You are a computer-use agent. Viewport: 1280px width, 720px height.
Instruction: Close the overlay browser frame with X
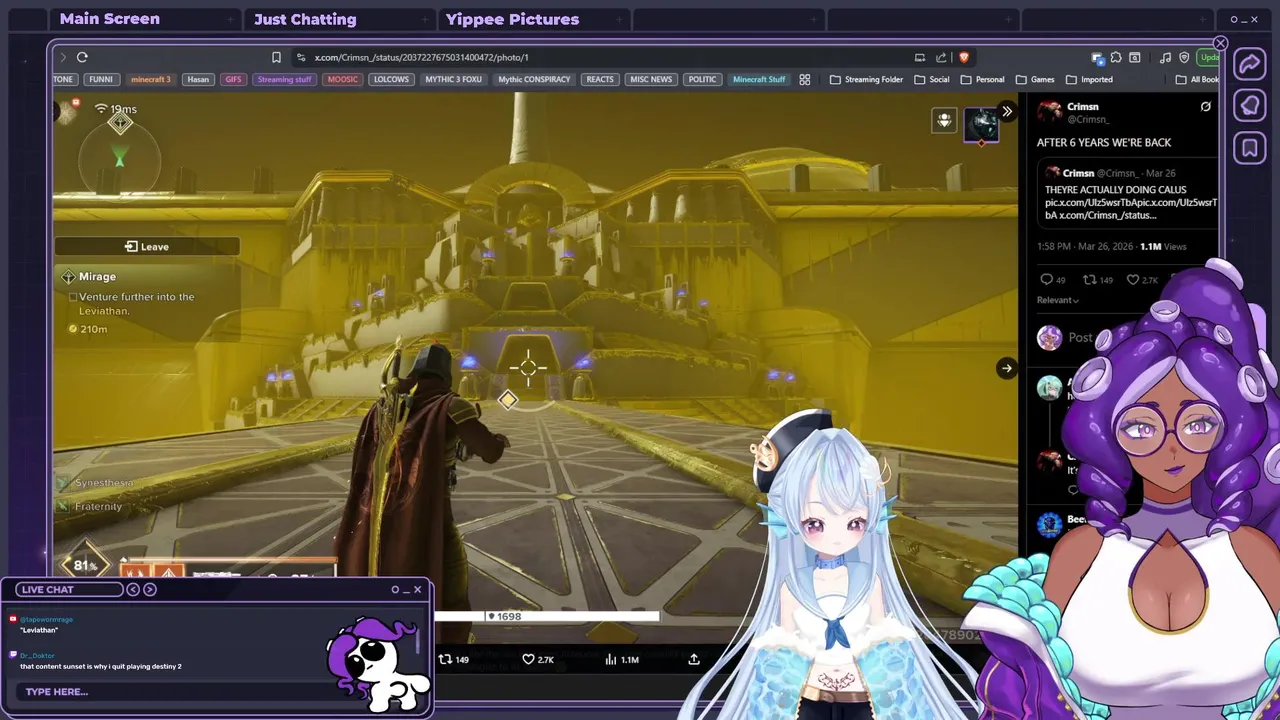(x=1220, y=43)
